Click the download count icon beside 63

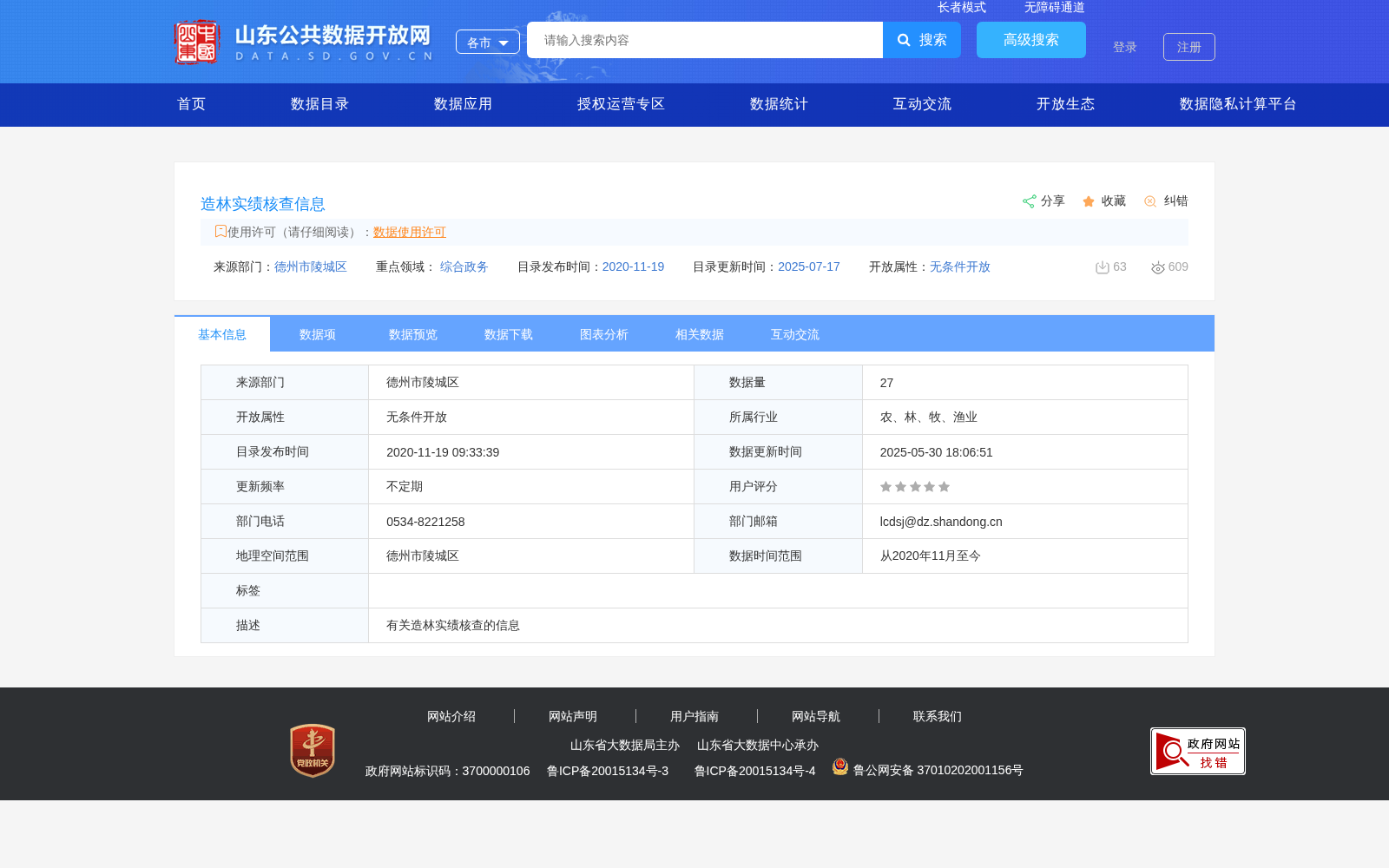1103,267
